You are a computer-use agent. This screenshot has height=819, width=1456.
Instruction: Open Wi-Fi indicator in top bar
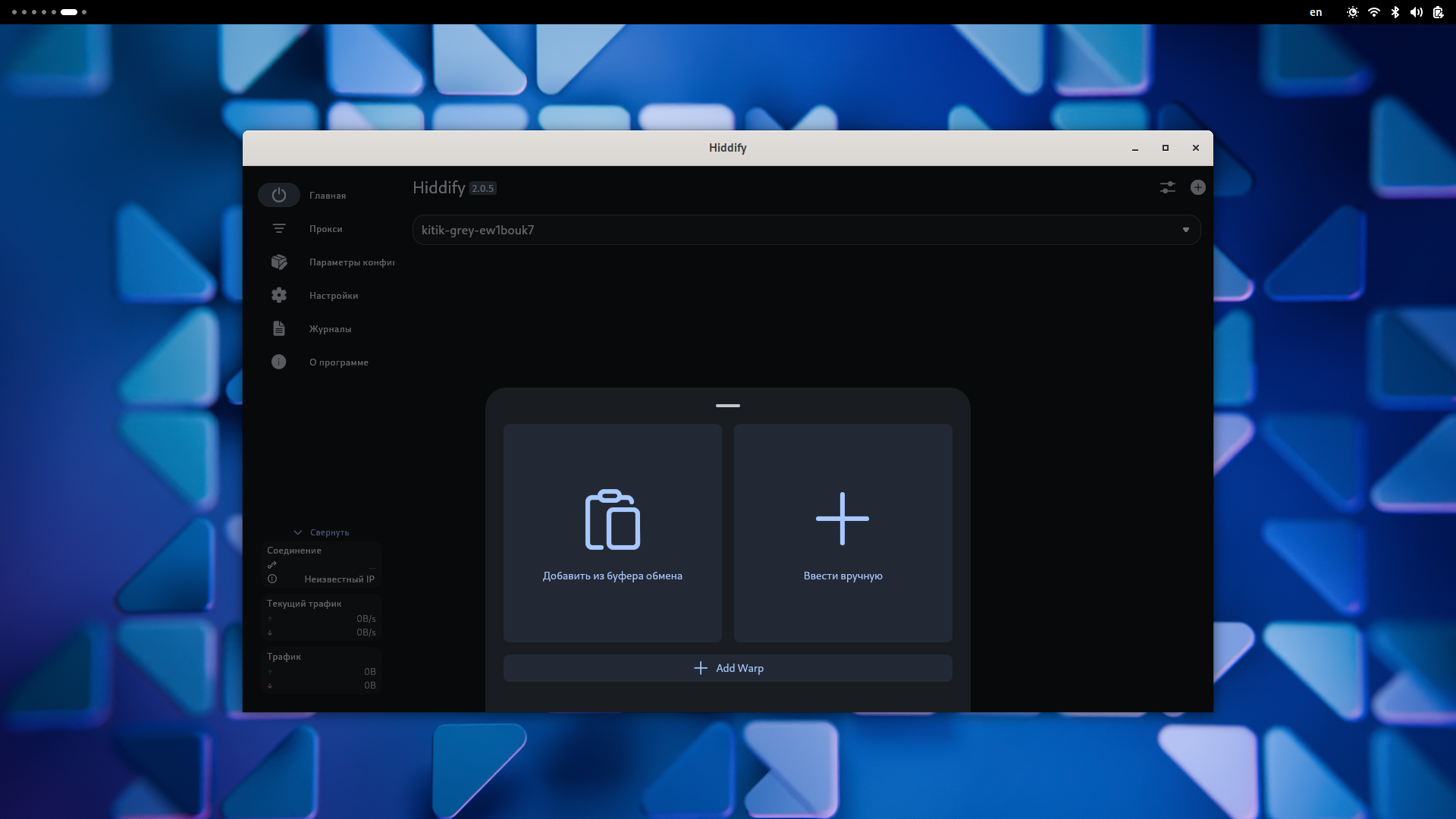[1374, 12]
